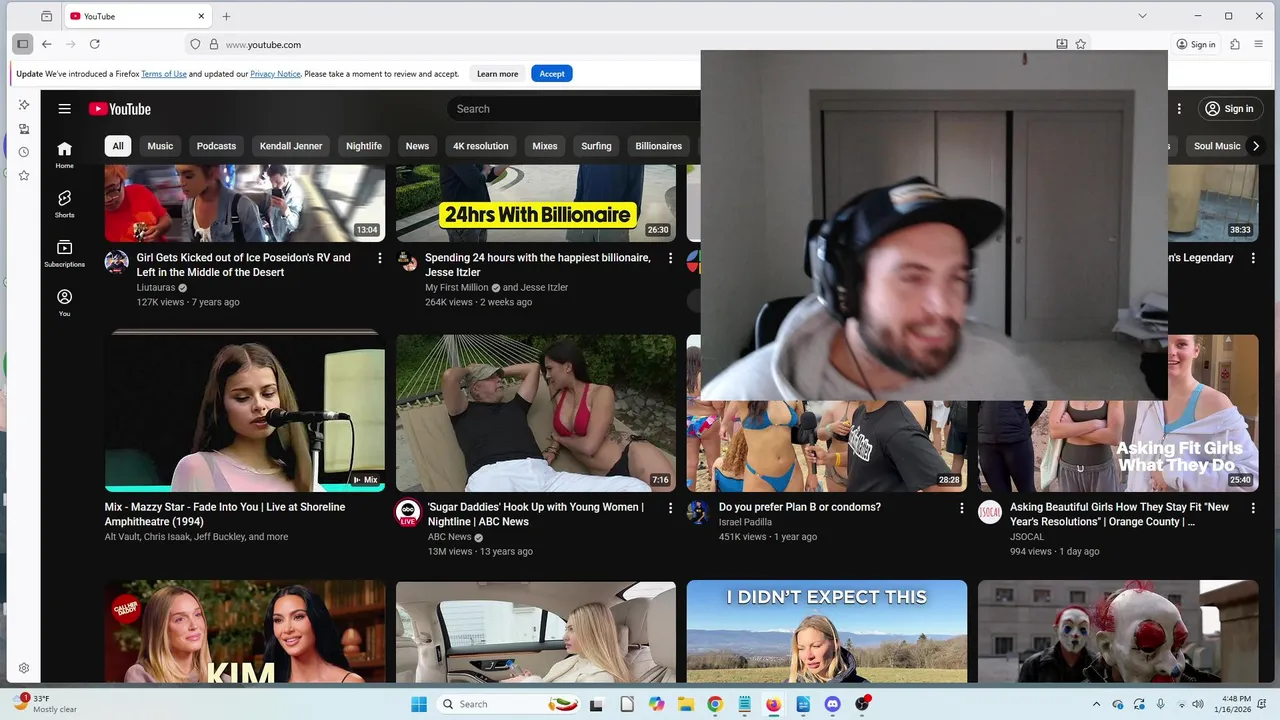
Task: Open options for Ice Poseidon's RV video
Action: 379,258
